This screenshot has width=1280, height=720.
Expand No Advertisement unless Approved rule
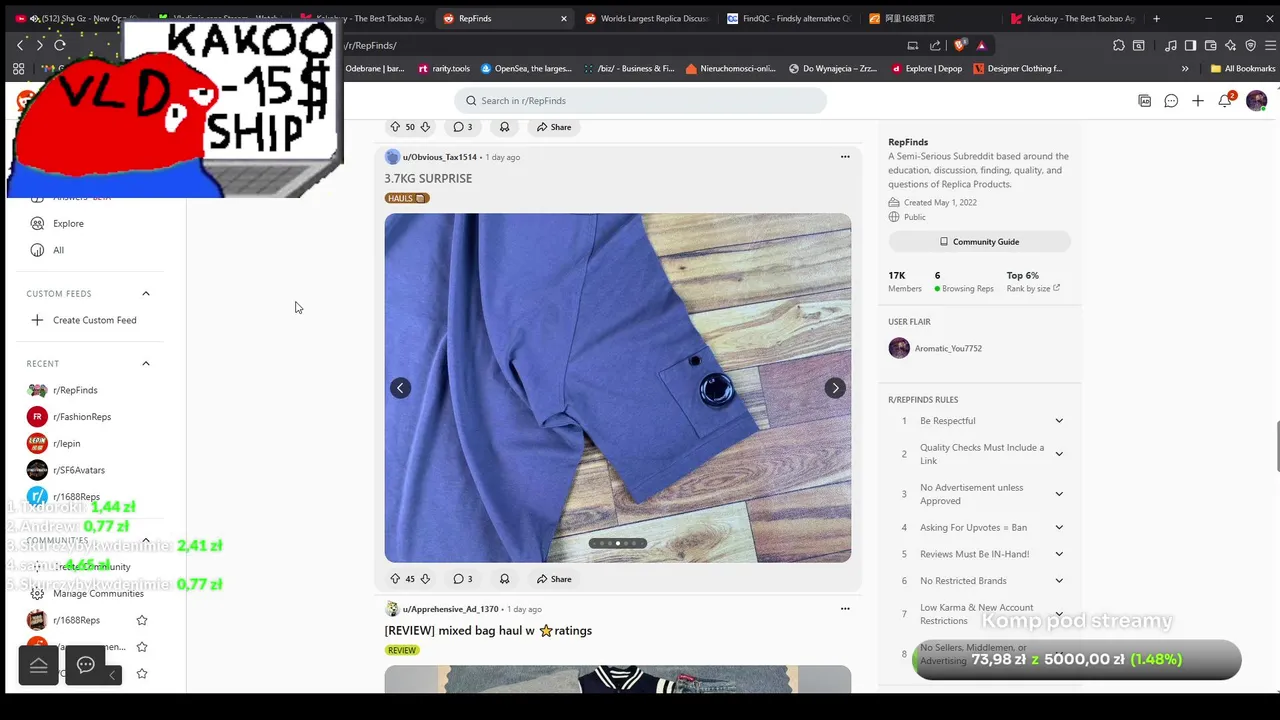[x=1059, y=494]
